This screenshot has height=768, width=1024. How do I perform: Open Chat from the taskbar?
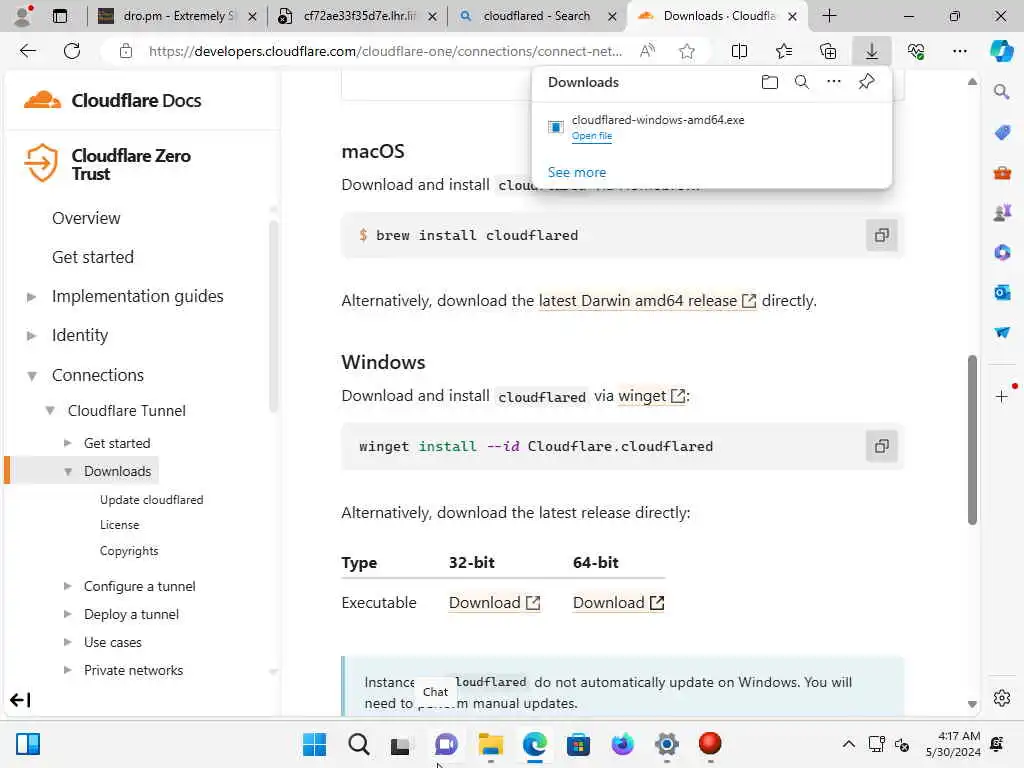pyautogui.click(x=446, y=744)
